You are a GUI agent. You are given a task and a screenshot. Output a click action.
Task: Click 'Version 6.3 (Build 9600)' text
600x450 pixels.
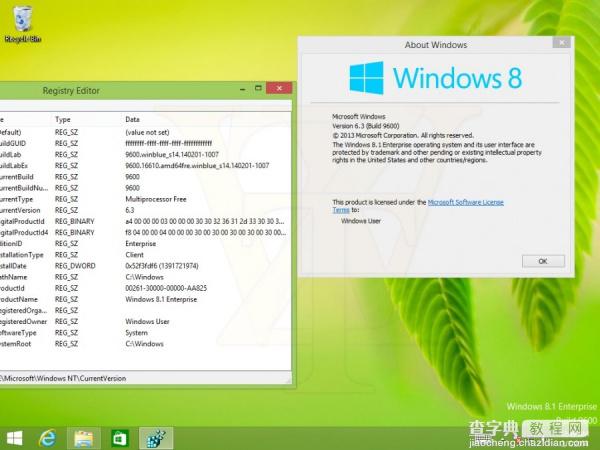pos(366,126)
